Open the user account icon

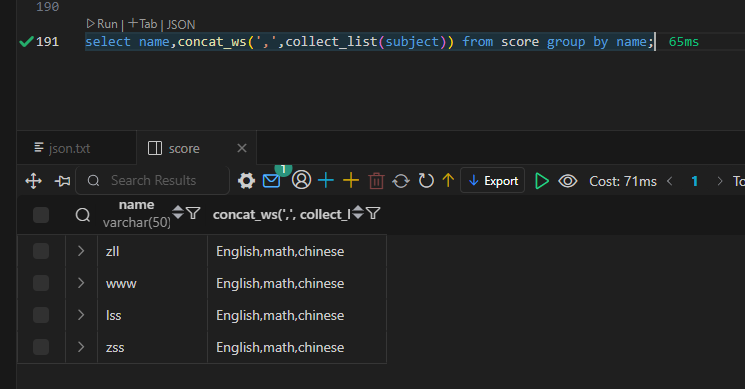(x=301, y=180)
